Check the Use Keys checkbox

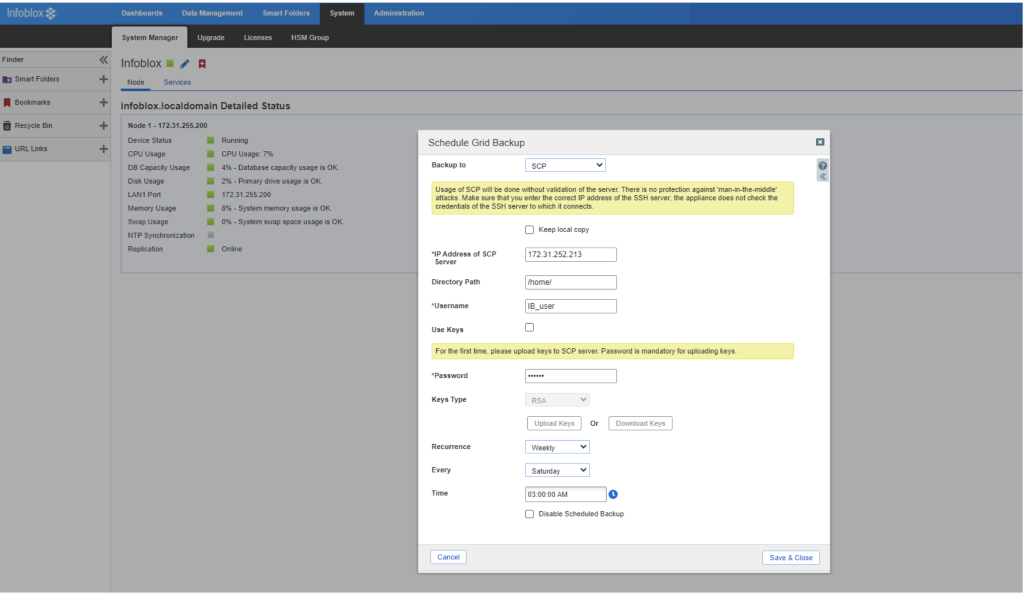(529, 328)
